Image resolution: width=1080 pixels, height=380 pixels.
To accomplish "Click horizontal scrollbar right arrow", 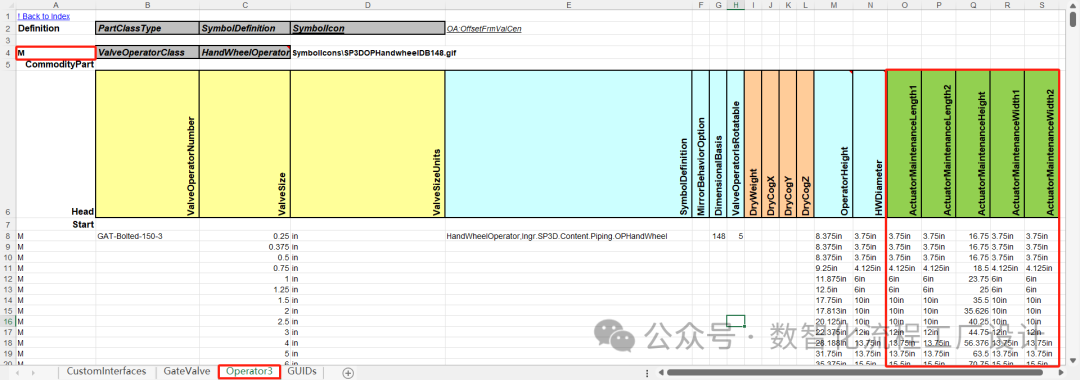I will point(1060,373).
